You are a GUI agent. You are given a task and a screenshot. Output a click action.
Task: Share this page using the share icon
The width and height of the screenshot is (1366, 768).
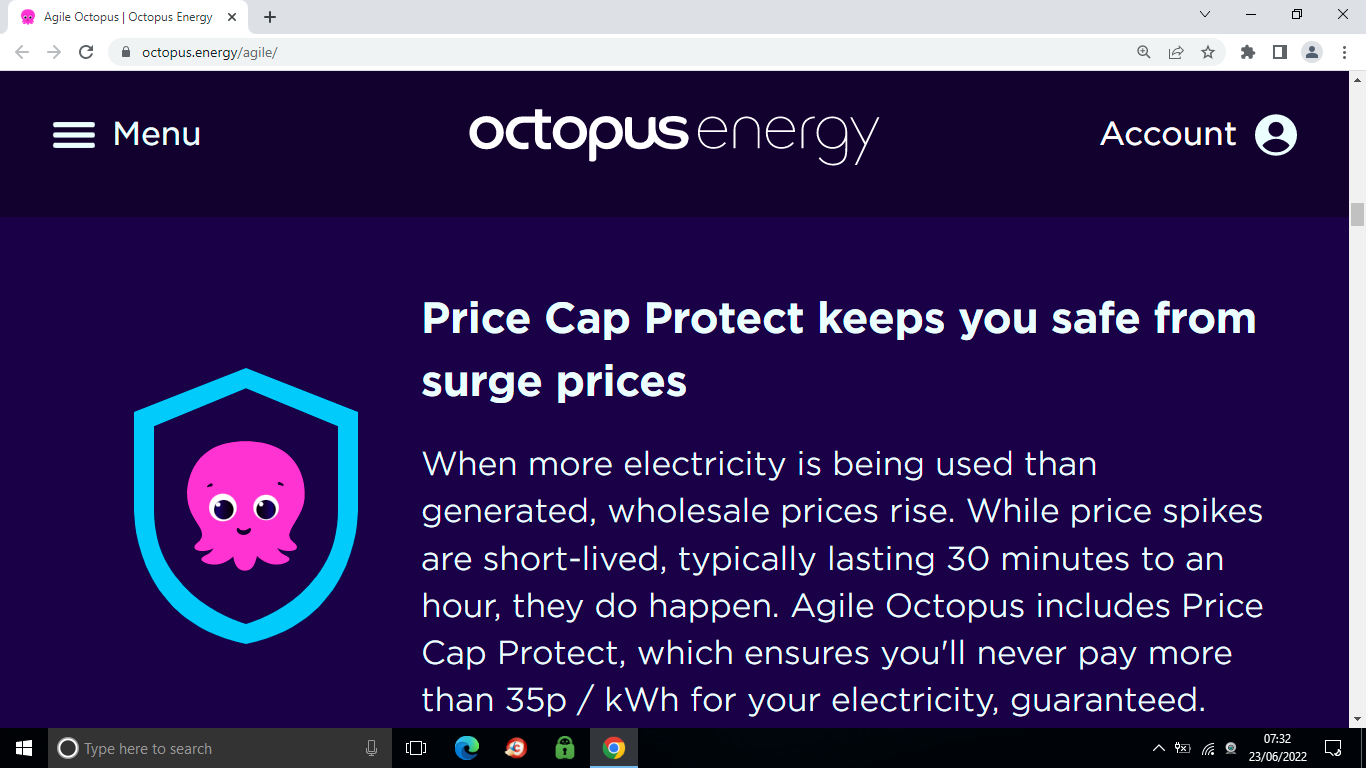point(1176,52)
